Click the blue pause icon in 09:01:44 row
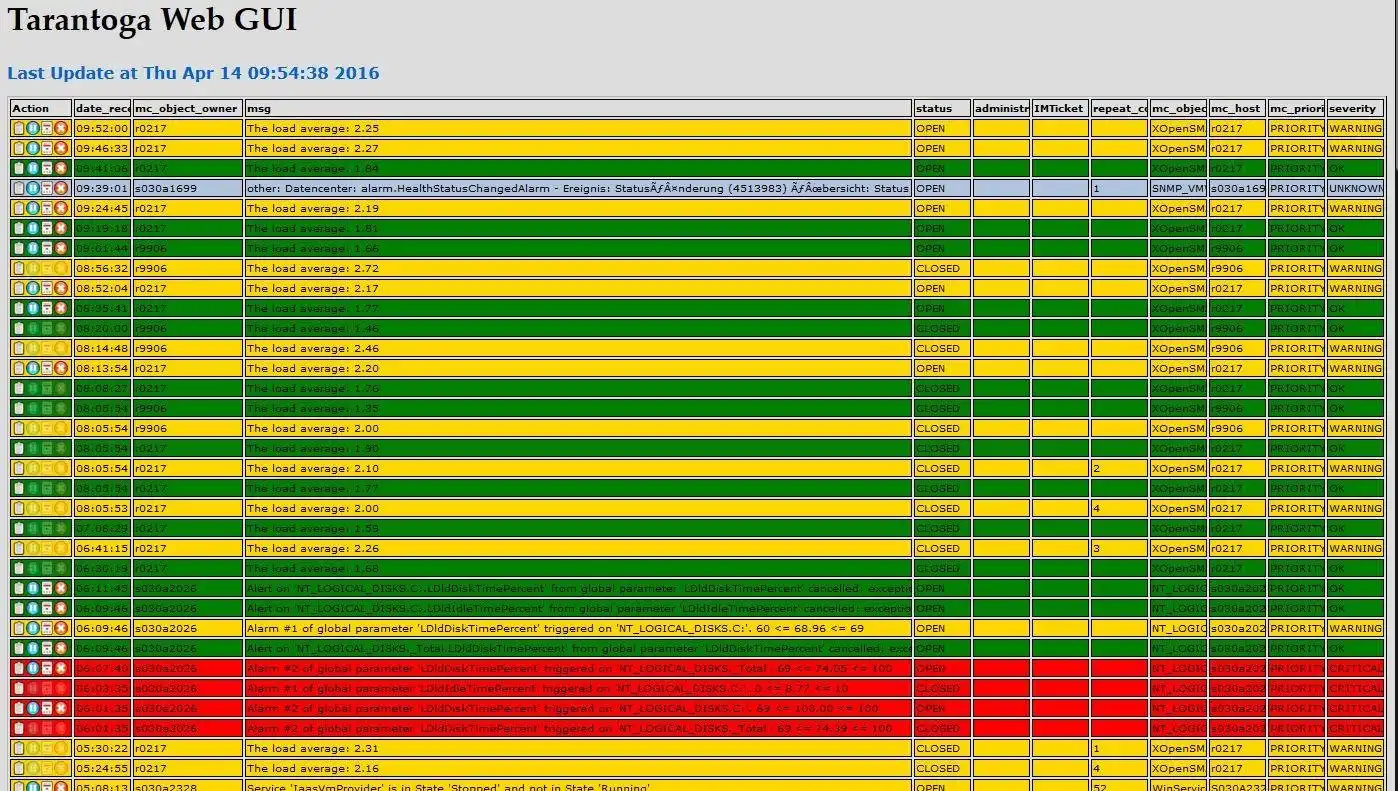This screenshot has height=791, width=1398. (x=33, y=248)
